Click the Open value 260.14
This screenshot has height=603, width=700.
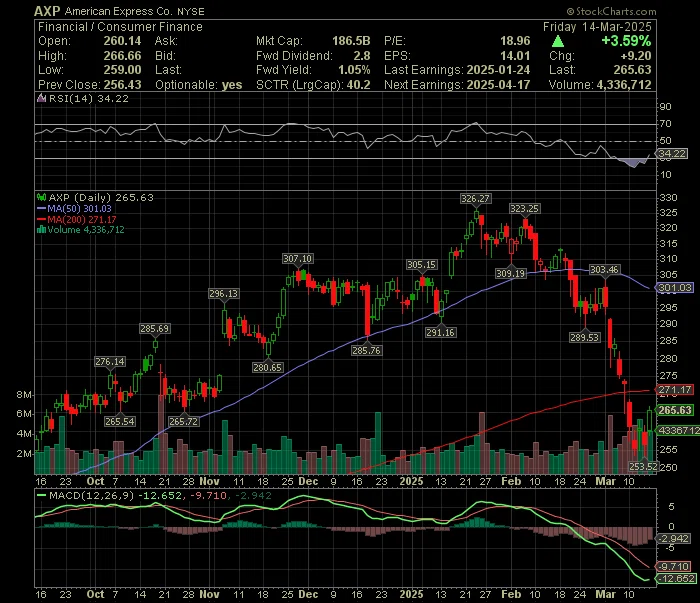tap(122, 41)
